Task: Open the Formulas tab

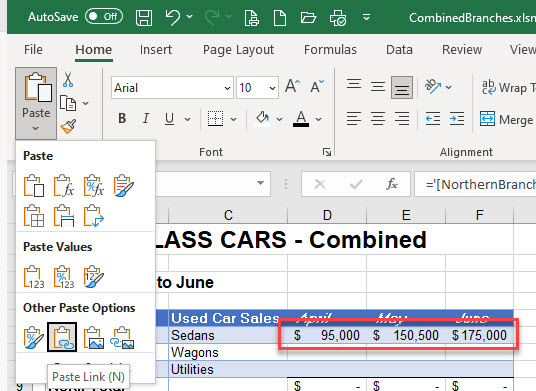Action: click(x=330, y=50)
